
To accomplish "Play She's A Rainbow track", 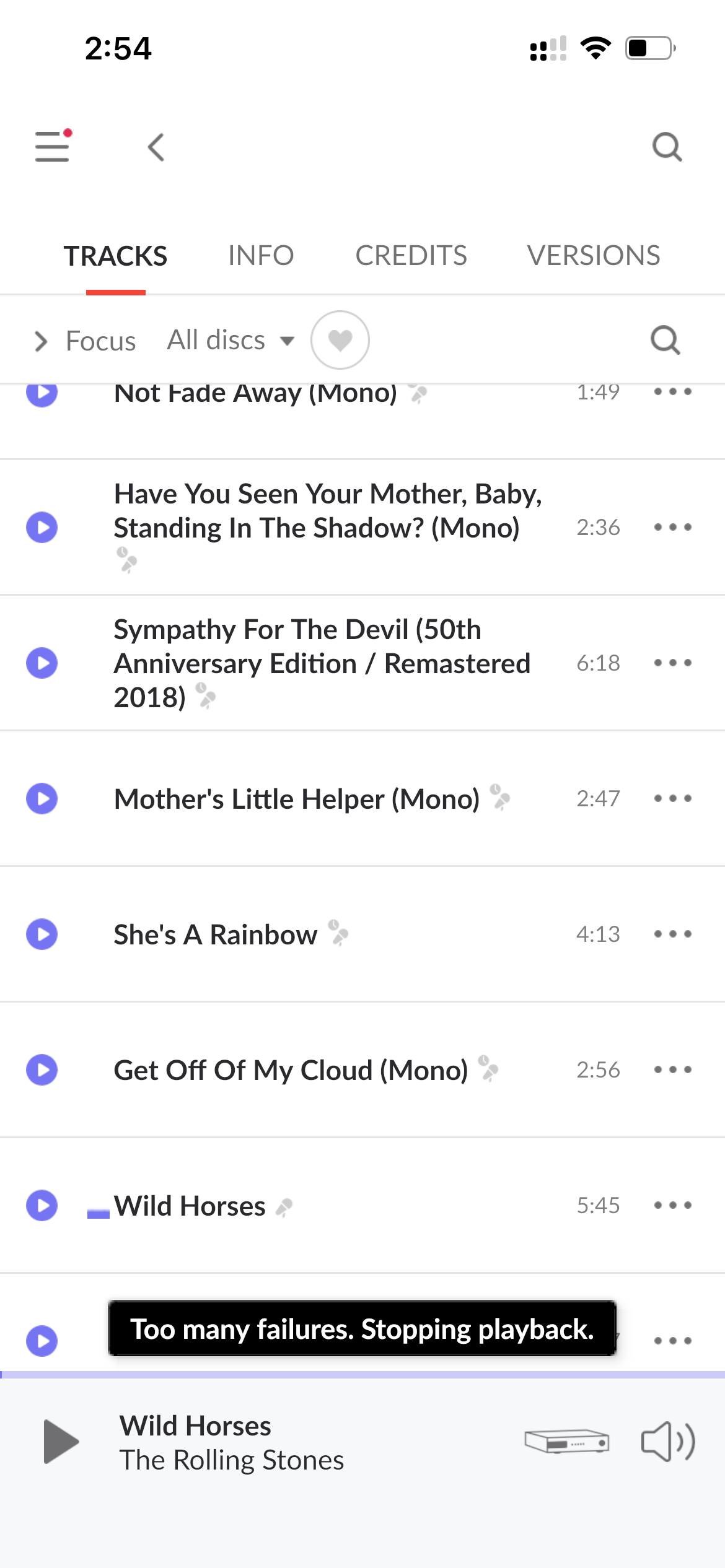I will [42, 934].
